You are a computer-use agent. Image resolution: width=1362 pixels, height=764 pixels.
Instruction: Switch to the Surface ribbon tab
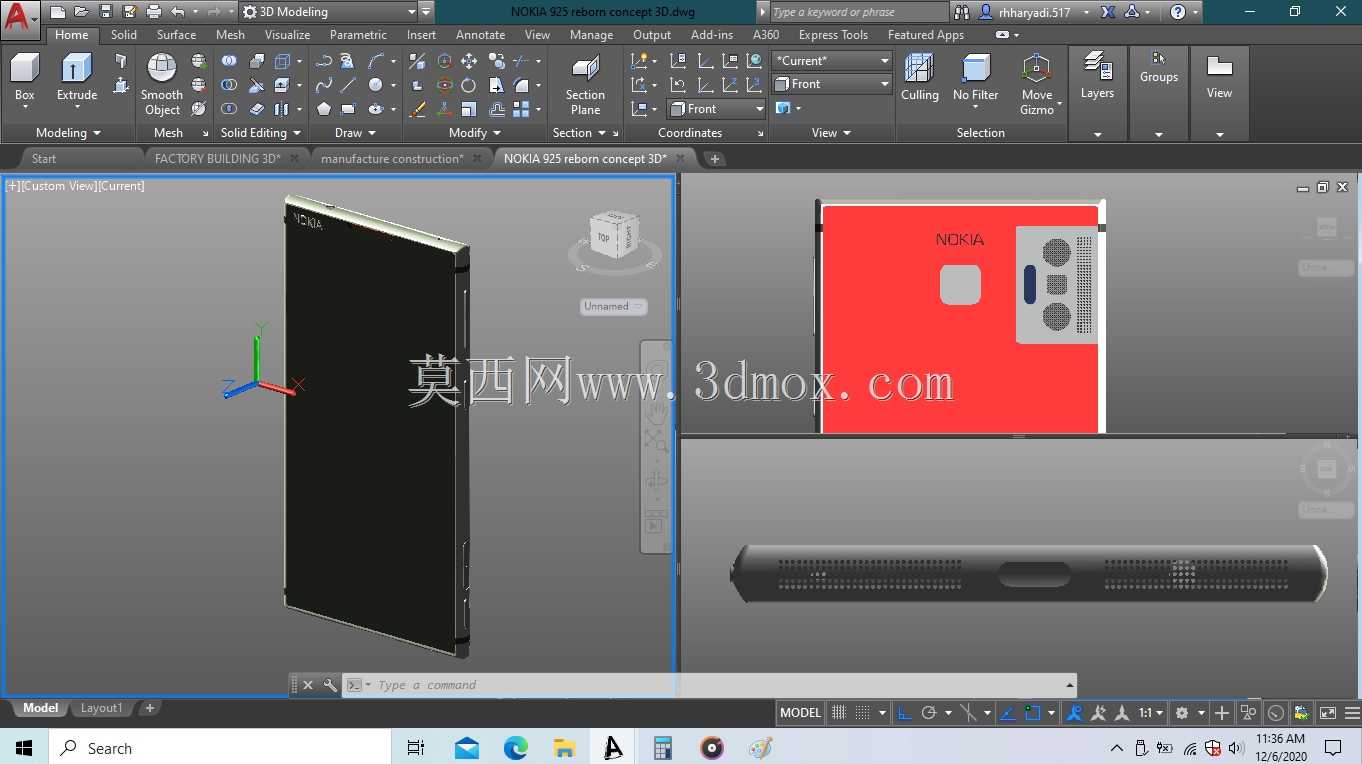click(176, 35)
